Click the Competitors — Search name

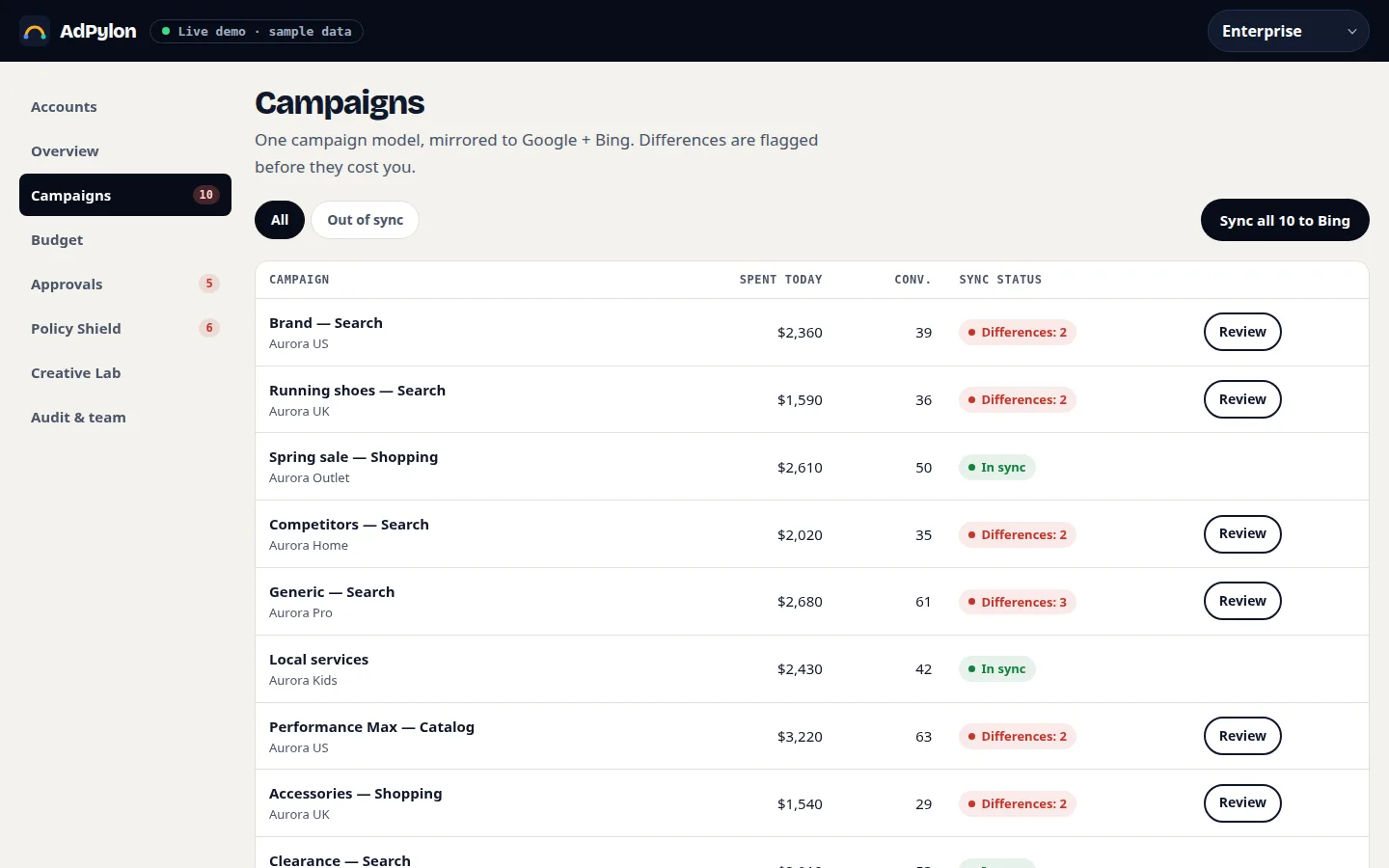pos(349,525)
